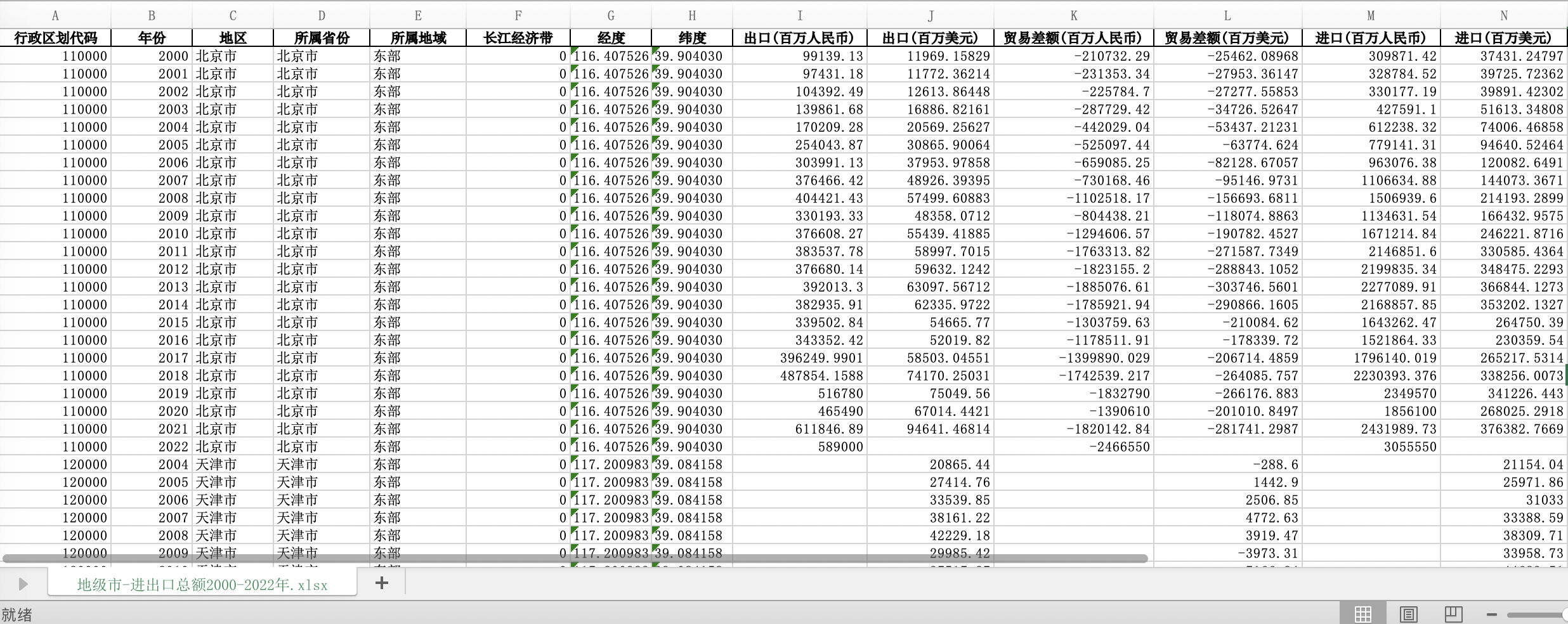Select column K header
Viewport: 1568px width, 624px height.
(x=1073, y=16)
